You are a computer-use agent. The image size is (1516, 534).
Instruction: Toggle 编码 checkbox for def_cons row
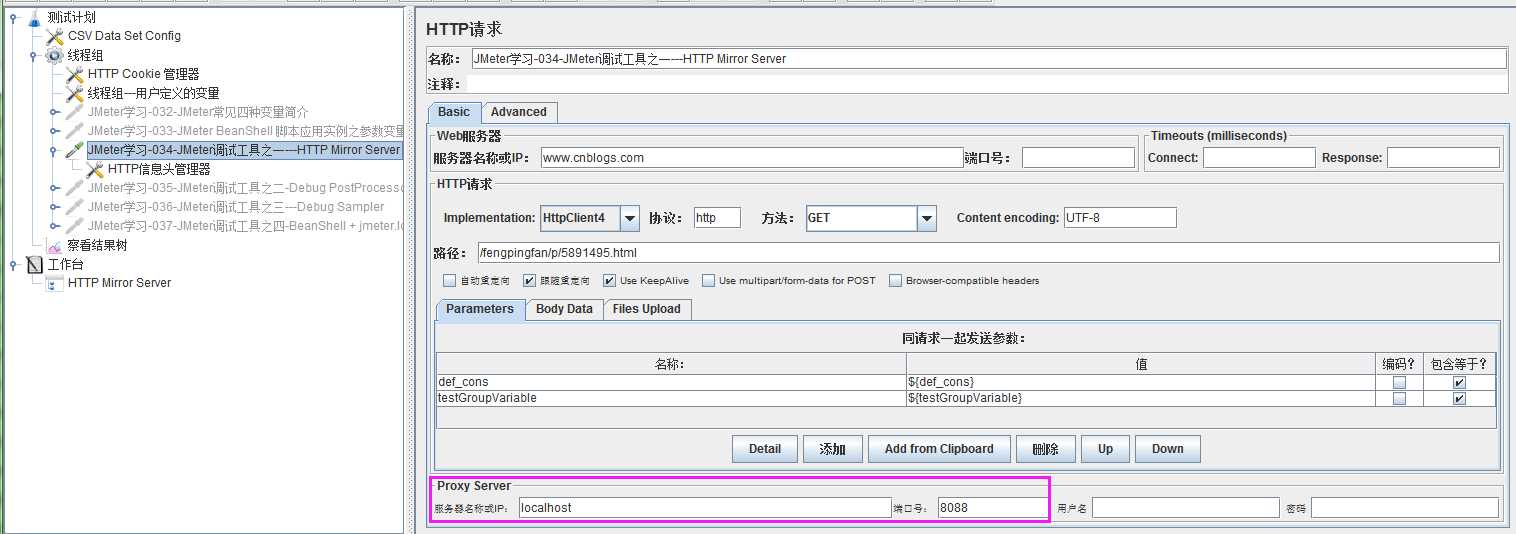[x=1399, y=382]
